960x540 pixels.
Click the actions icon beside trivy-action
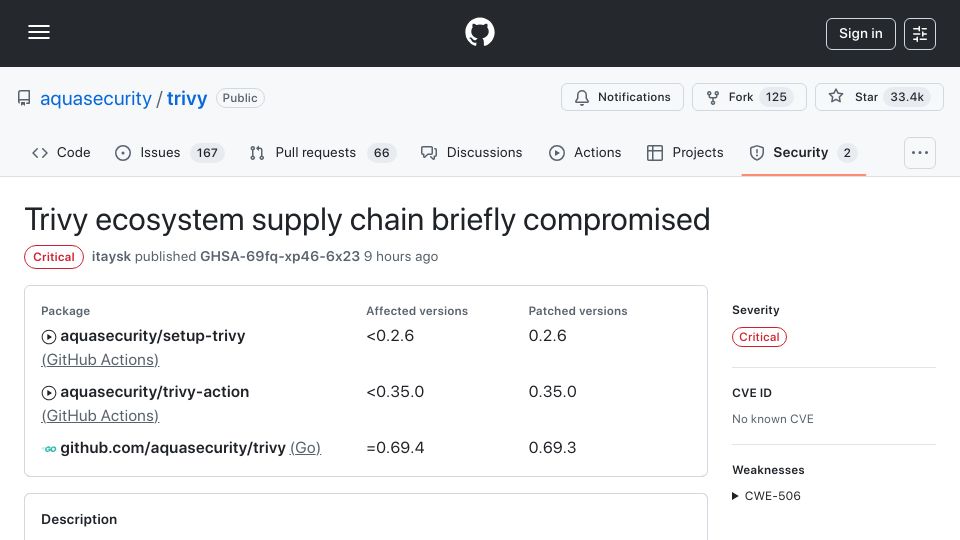(x=48, y=392)
